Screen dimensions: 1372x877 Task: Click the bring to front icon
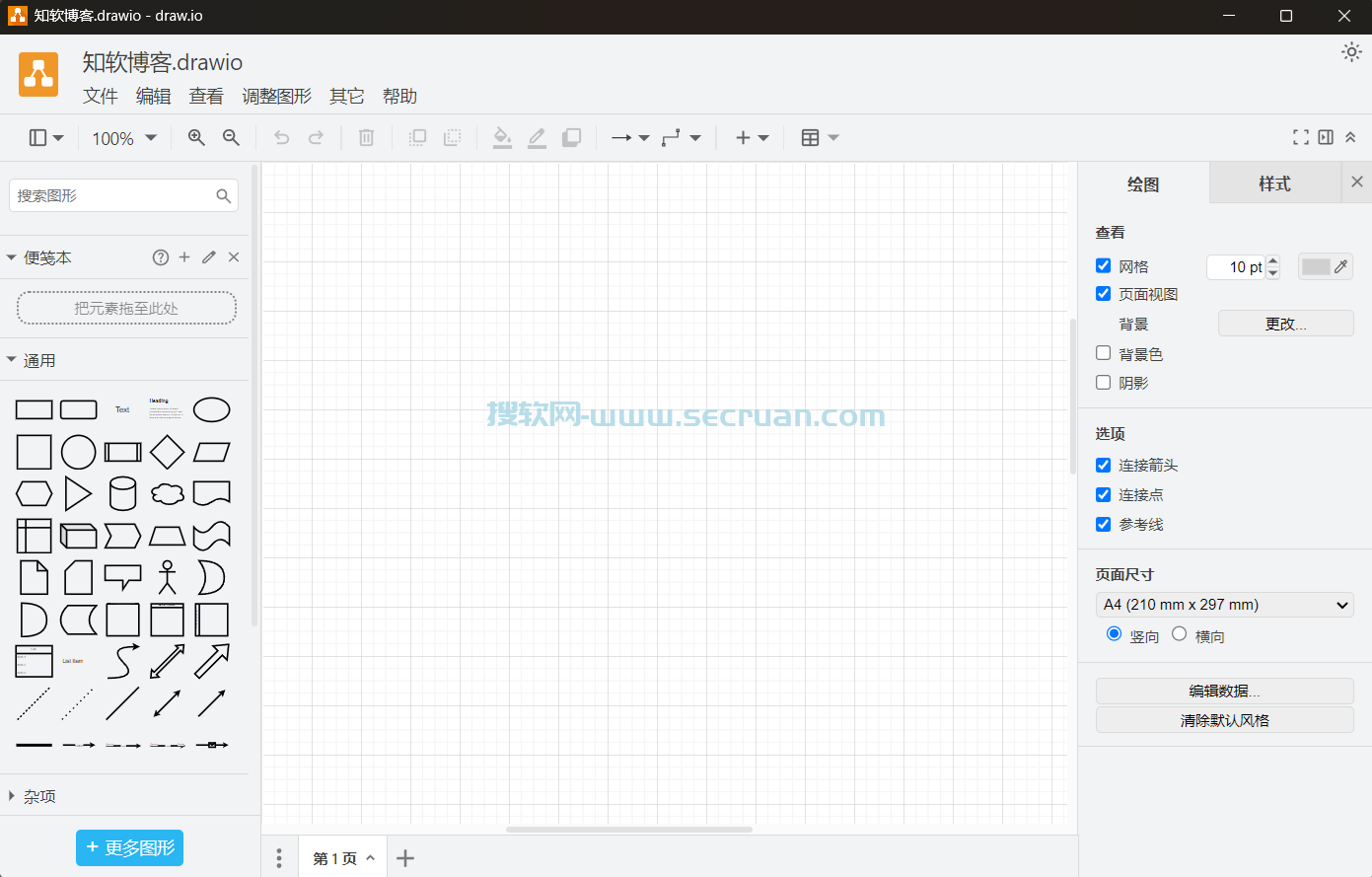tap(417, 138)
